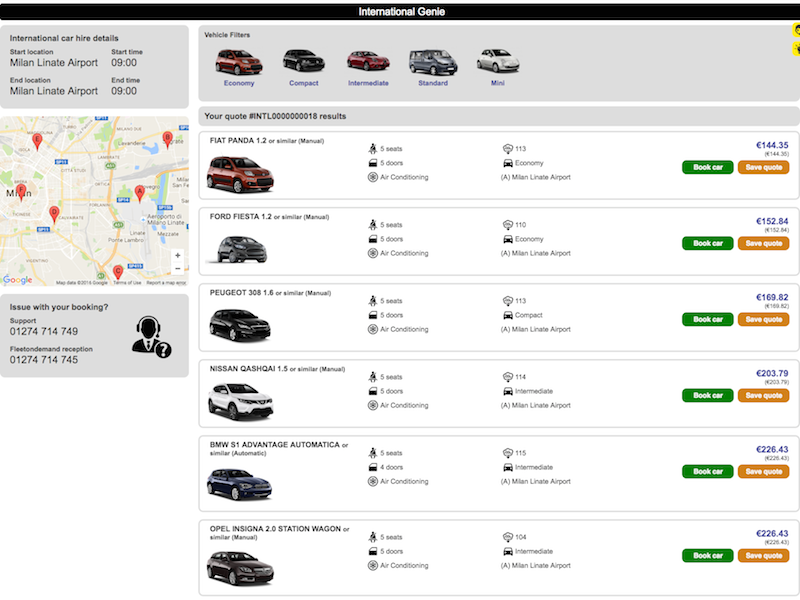Click the Economy filter label

point(239,83)
